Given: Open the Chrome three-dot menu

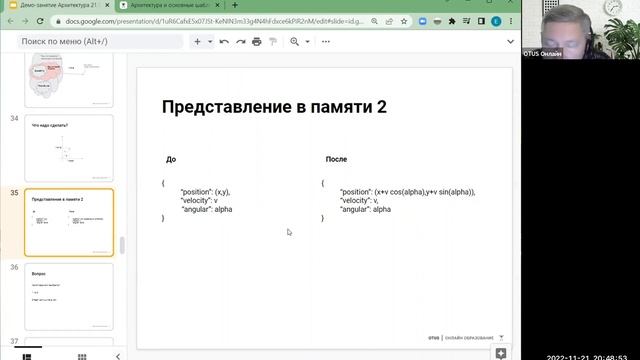Looking at the screenshot, I should (511, 21).
